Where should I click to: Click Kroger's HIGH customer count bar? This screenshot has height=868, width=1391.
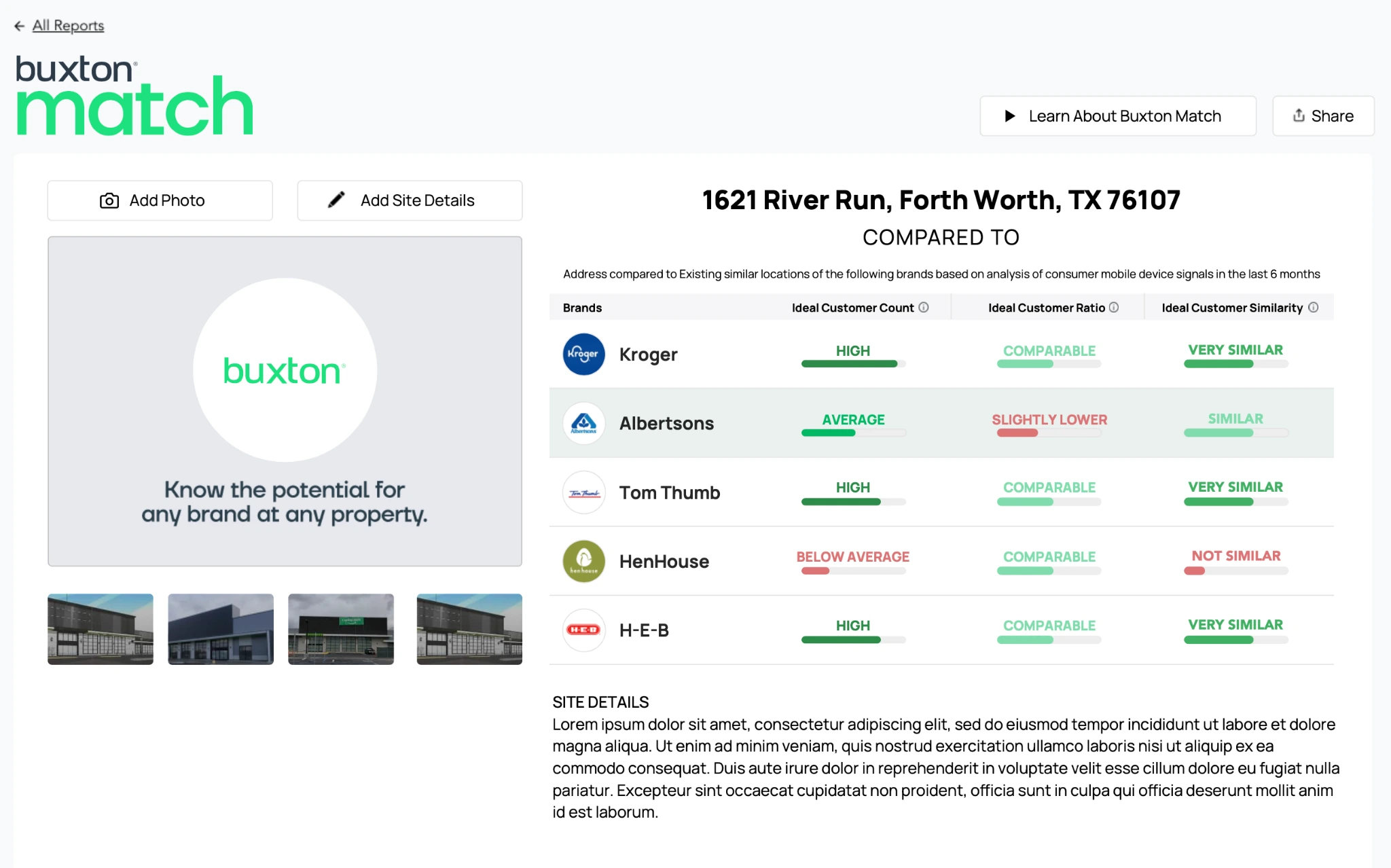pos(853,364)
